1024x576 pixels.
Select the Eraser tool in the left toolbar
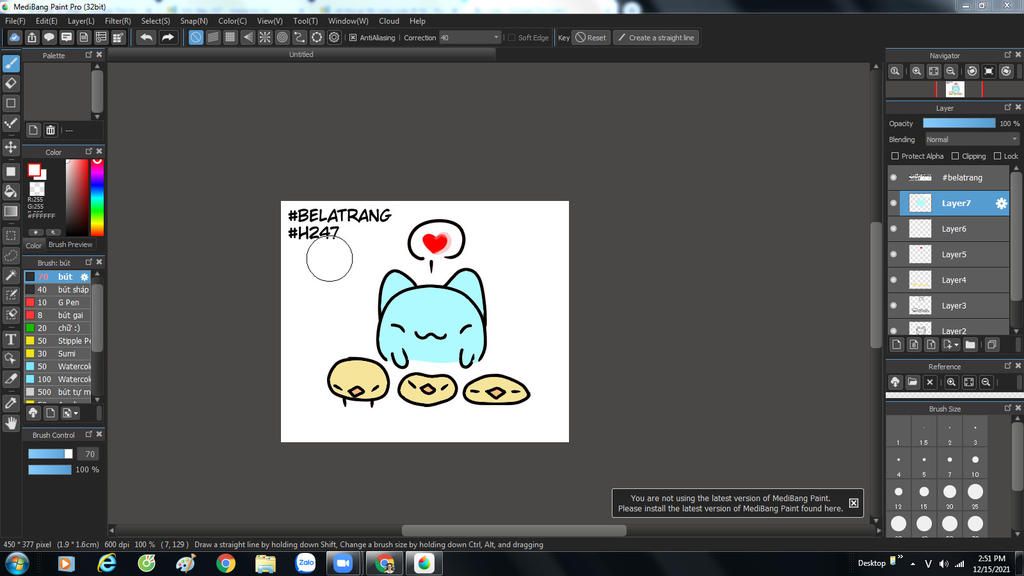[x=11, y=83]
